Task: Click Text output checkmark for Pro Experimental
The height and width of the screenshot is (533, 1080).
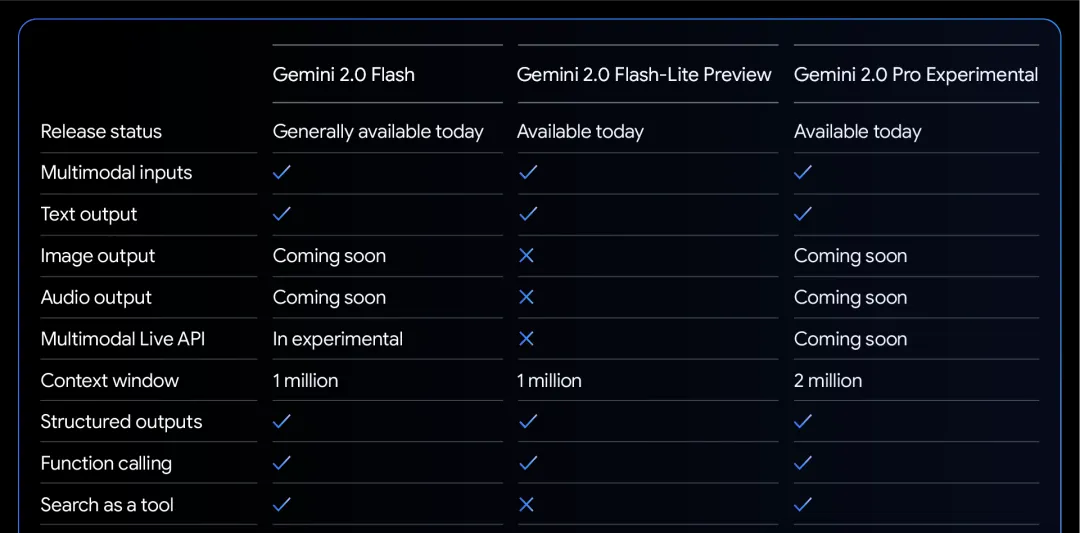Action: 803,213
